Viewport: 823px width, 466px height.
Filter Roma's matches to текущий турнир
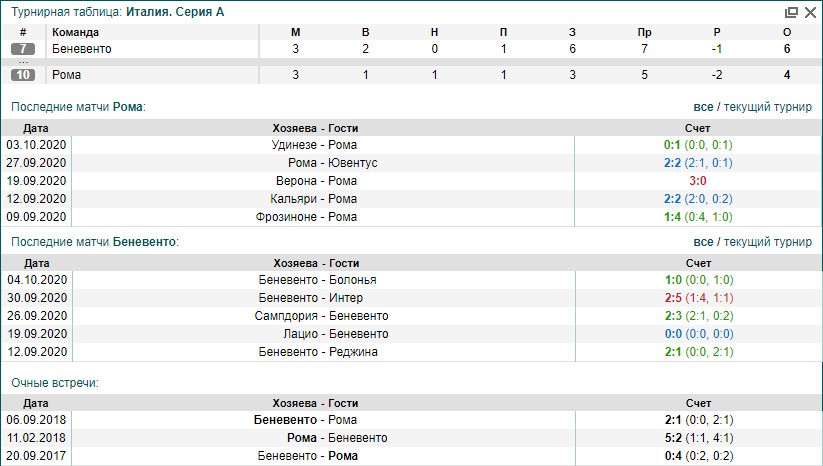coord(768,106)
